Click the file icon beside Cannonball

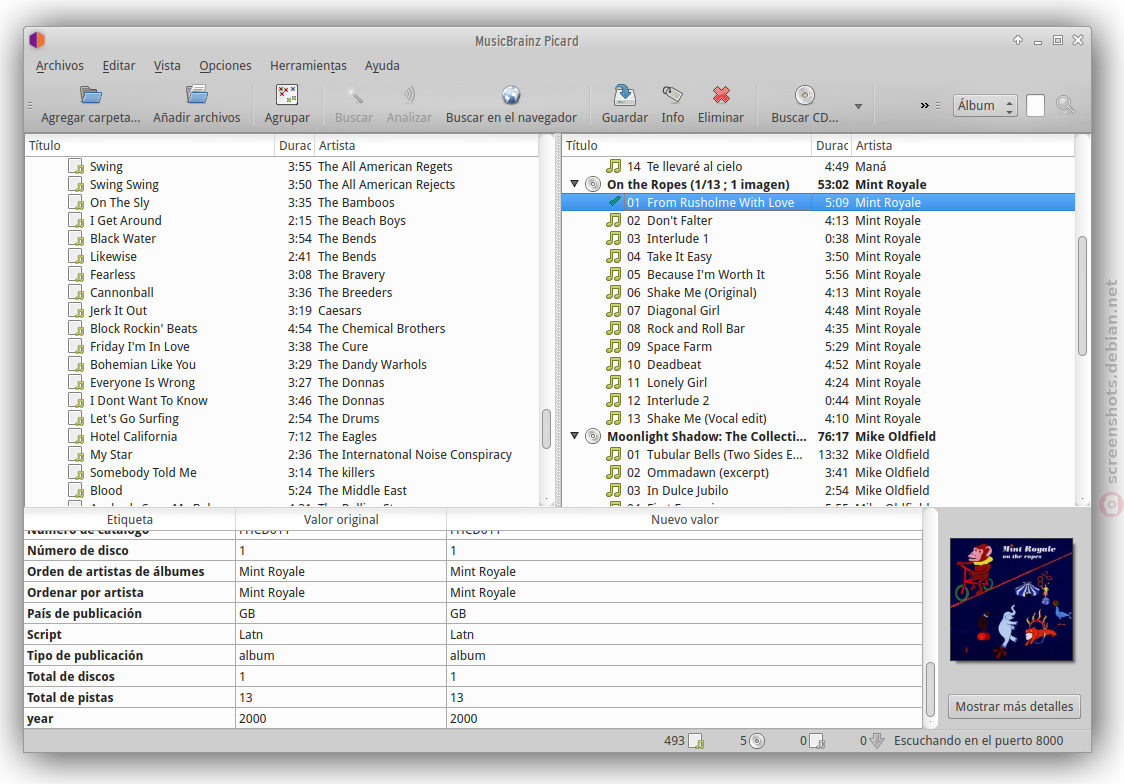[76, 292]
